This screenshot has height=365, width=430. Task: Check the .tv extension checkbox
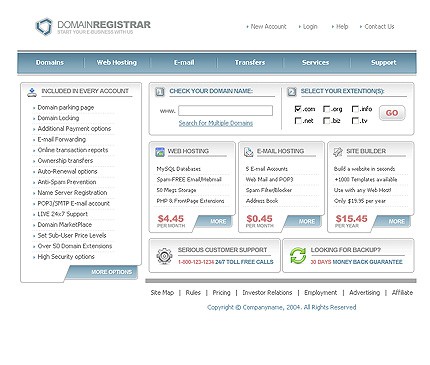pos(355,121)
